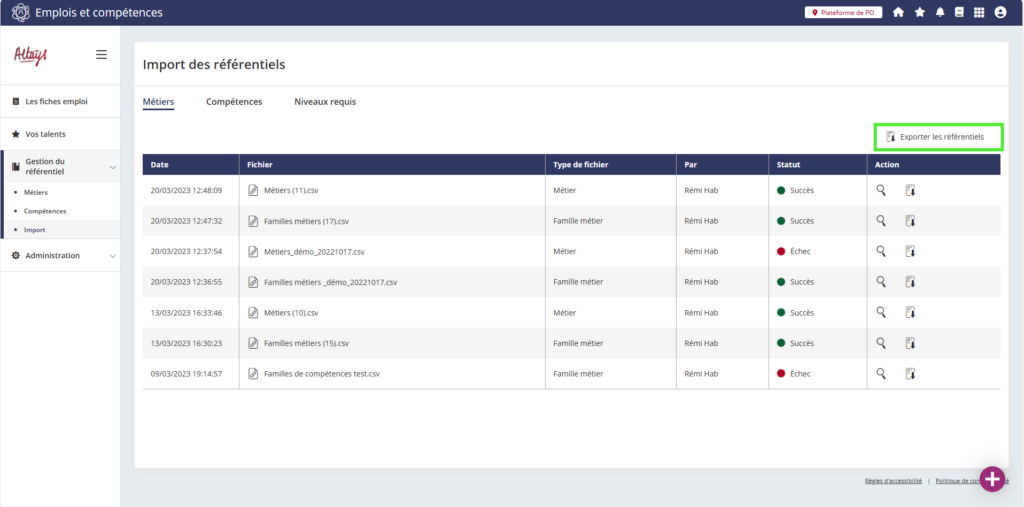
Task: Collapse the Gestion du référentiel section
Action: coord(112,167)
